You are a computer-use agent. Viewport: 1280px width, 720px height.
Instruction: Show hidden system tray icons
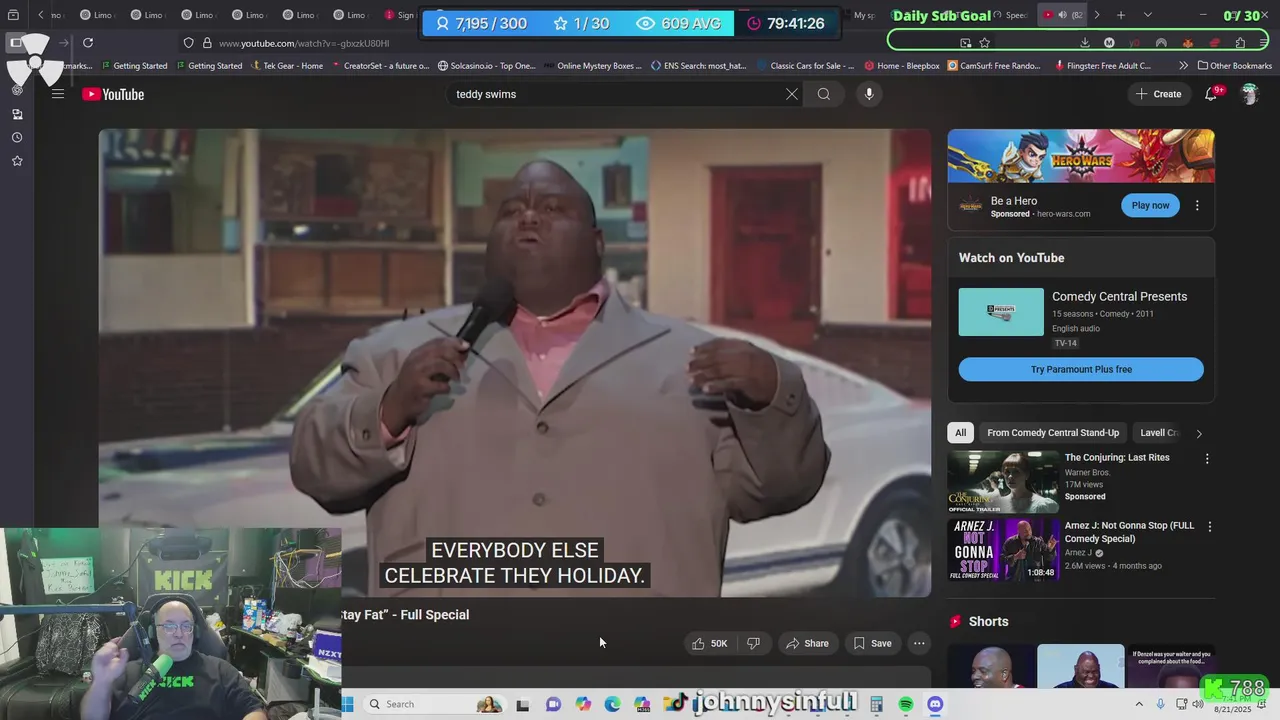1138,704
